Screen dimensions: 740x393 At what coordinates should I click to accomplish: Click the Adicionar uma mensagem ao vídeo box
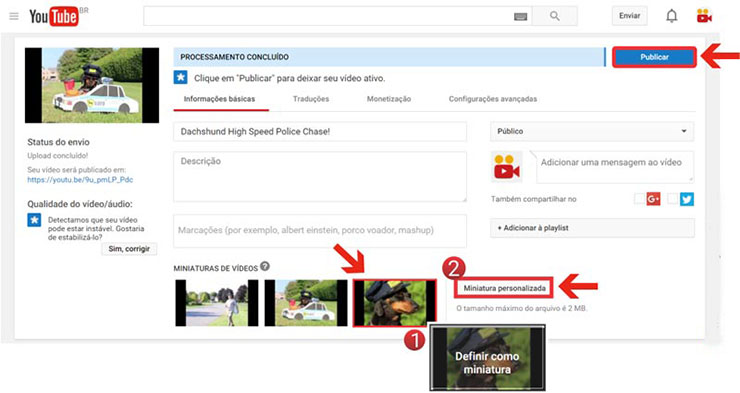tap(614, 167)
